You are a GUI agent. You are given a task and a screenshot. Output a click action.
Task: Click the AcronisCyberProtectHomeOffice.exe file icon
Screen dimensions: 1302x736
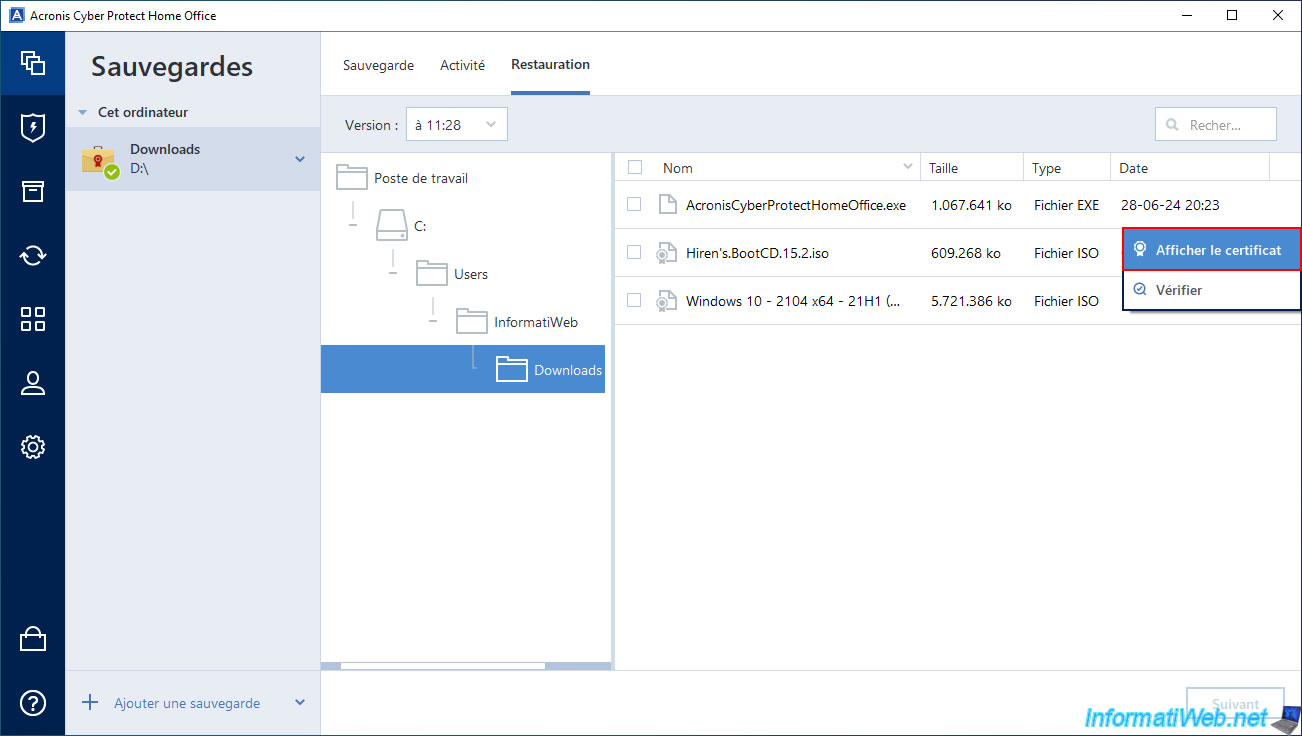coord(667,205)
